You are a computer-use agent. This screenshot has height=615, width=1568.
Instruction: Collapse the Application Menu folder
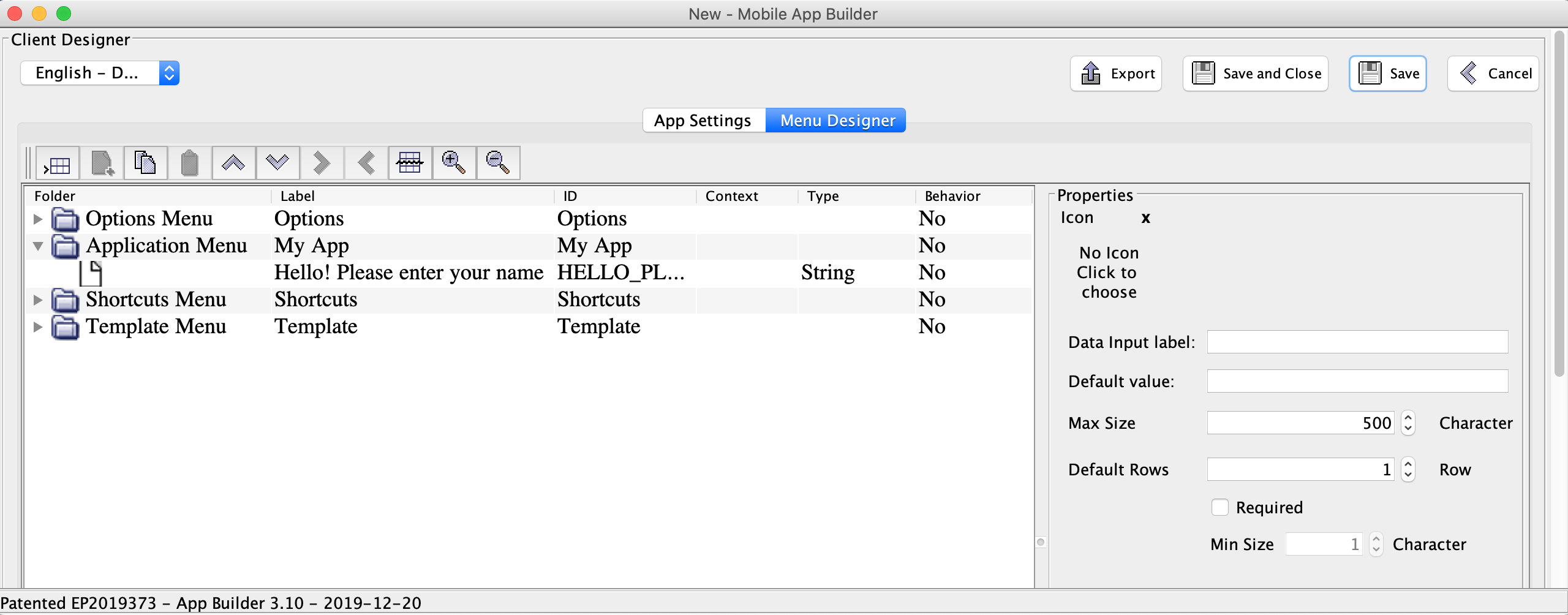[x=38, y=246]
